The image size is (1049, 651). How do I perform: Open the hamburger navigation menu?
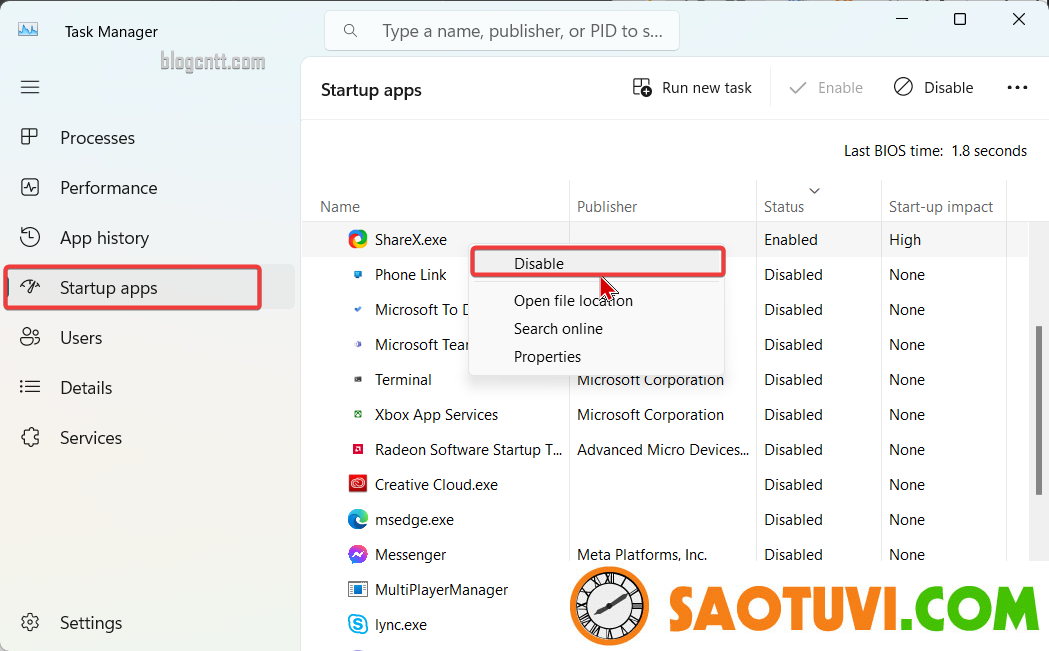click(29, 87)
